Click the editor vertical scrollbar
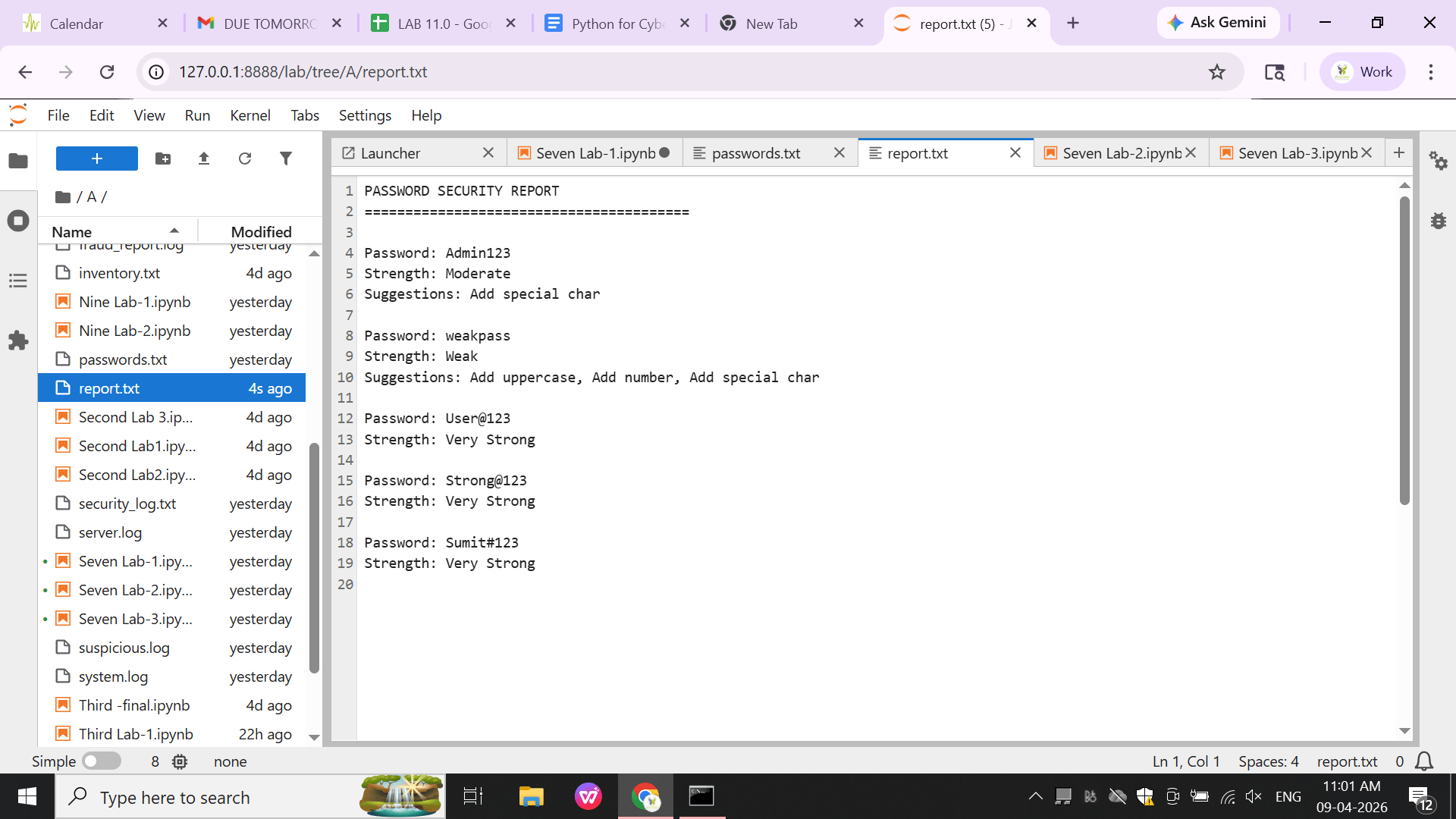The width and height of the screenshot is (1456, 819). pos(1404,350)
